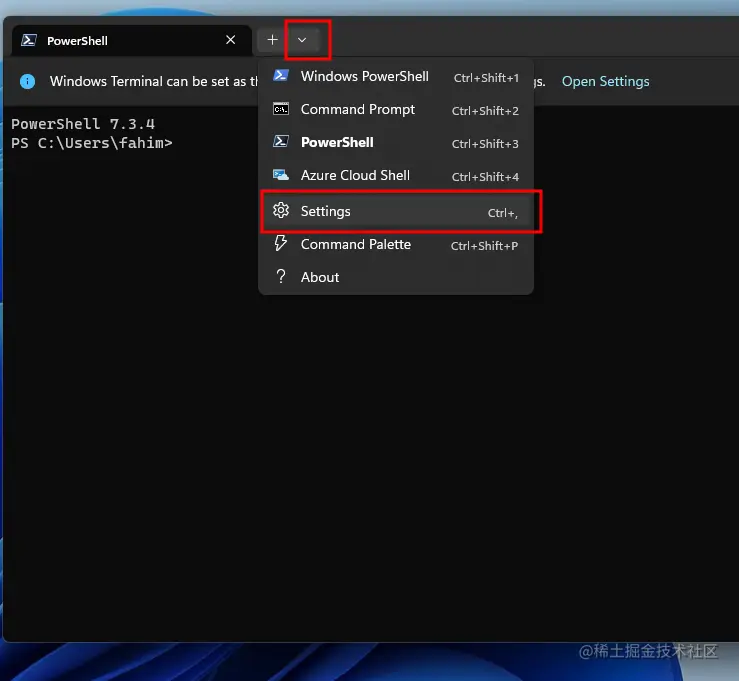This screenshot has height=681, width=739.
Task: Click the Ctrl+Shift+P shortcut label
Action: tap(484, 246)
